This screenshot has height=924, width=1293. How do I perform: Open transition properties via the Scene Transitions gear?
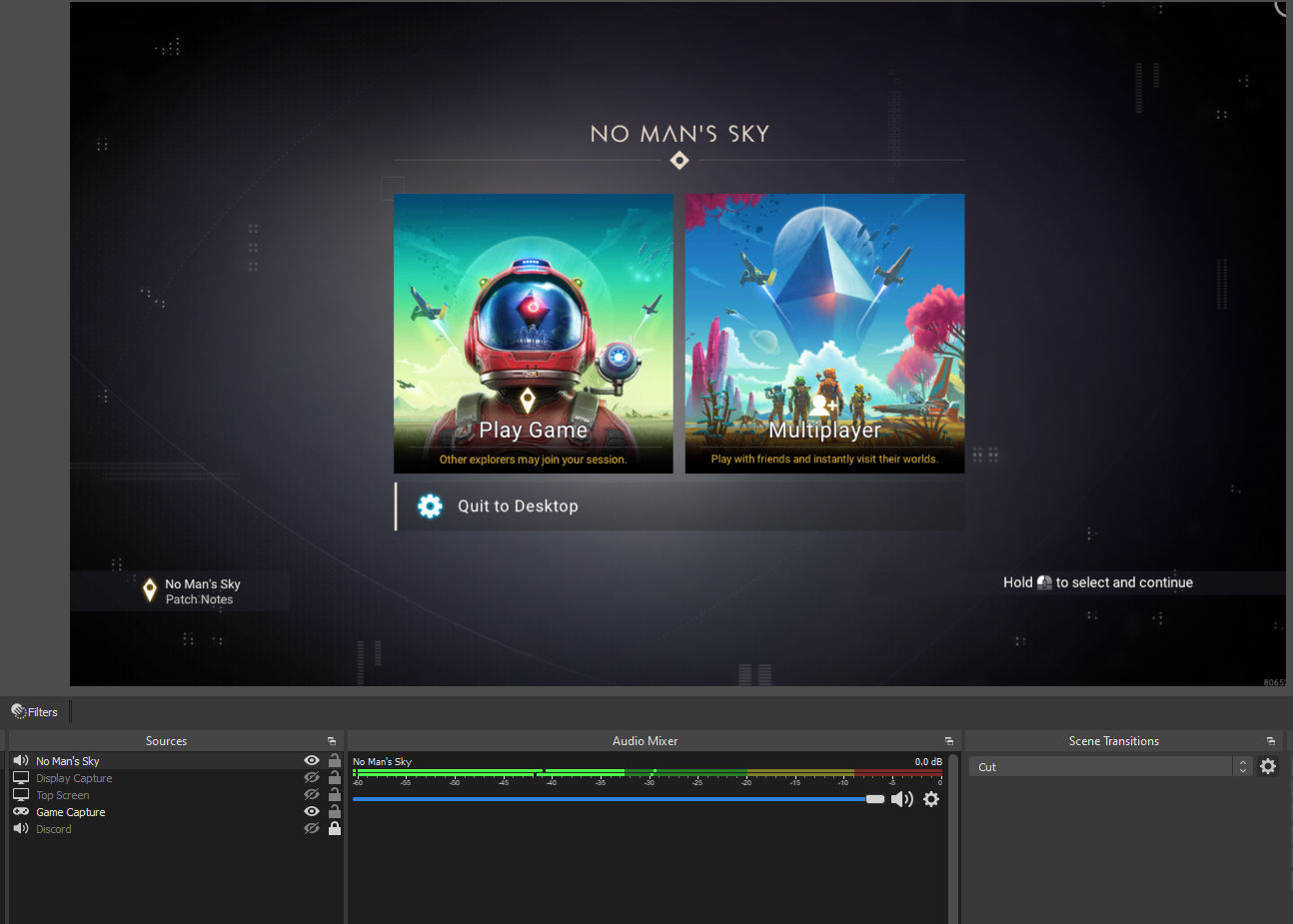point(1268,765)
